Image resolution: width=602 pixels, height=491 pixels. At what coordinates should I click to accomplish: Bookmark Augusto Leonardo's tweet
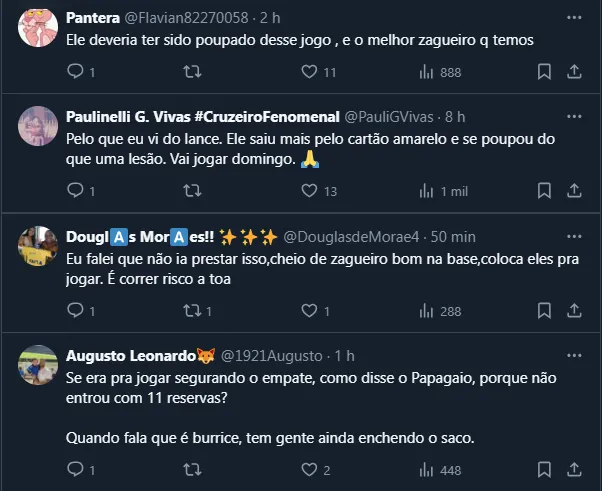click(544, 470)
